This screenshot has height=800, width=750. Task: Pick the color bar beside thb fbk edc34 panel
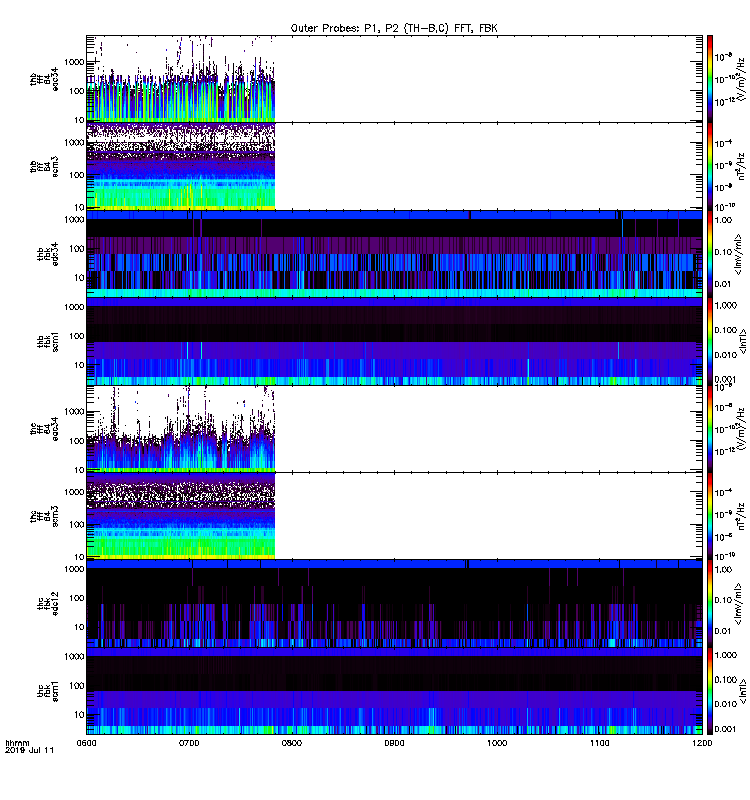[710, 254]
